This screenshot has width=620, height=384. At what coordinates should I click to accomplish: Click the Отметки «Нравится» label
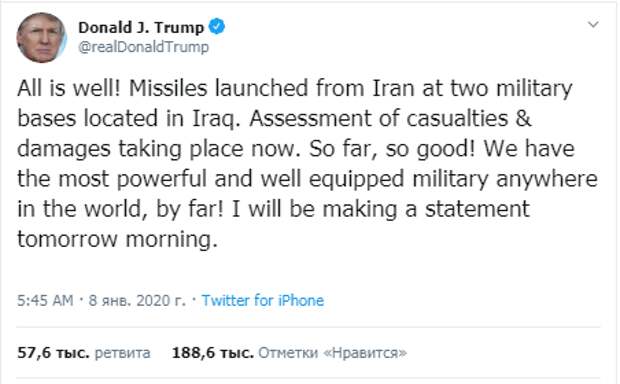332,353
